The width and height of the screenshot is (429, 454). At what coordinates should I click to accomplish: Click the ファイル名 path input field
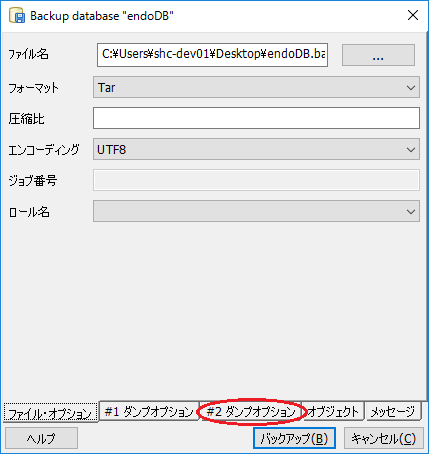coord(212,55)
